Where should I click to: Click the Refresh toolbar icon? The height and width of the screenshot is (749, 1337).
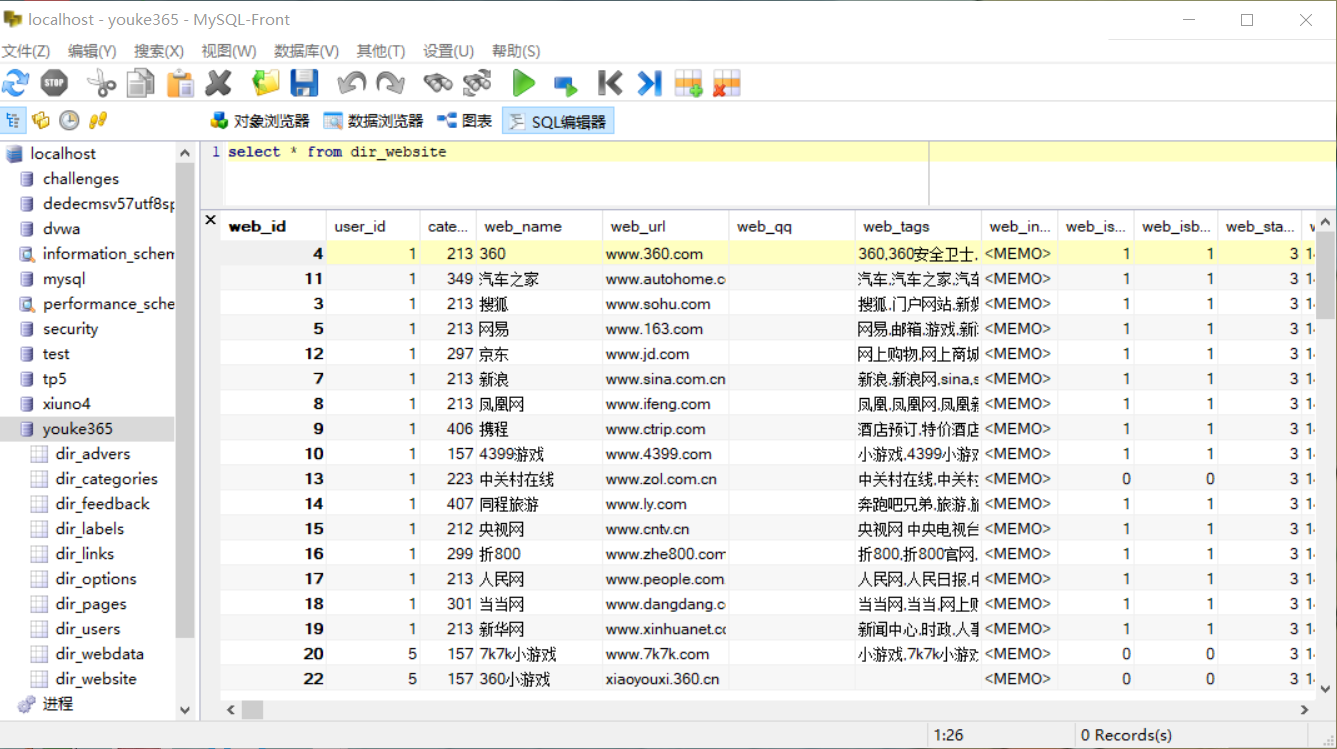pos(16,83)
